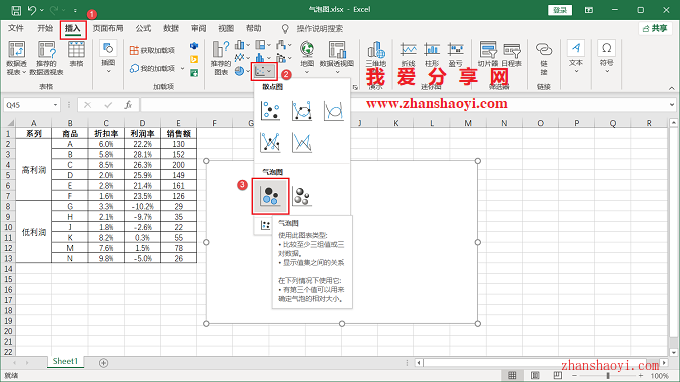The width and height of the screenshot is (680, 382).
Task: Click the formula bar input
Action: (x=405, y=105)
